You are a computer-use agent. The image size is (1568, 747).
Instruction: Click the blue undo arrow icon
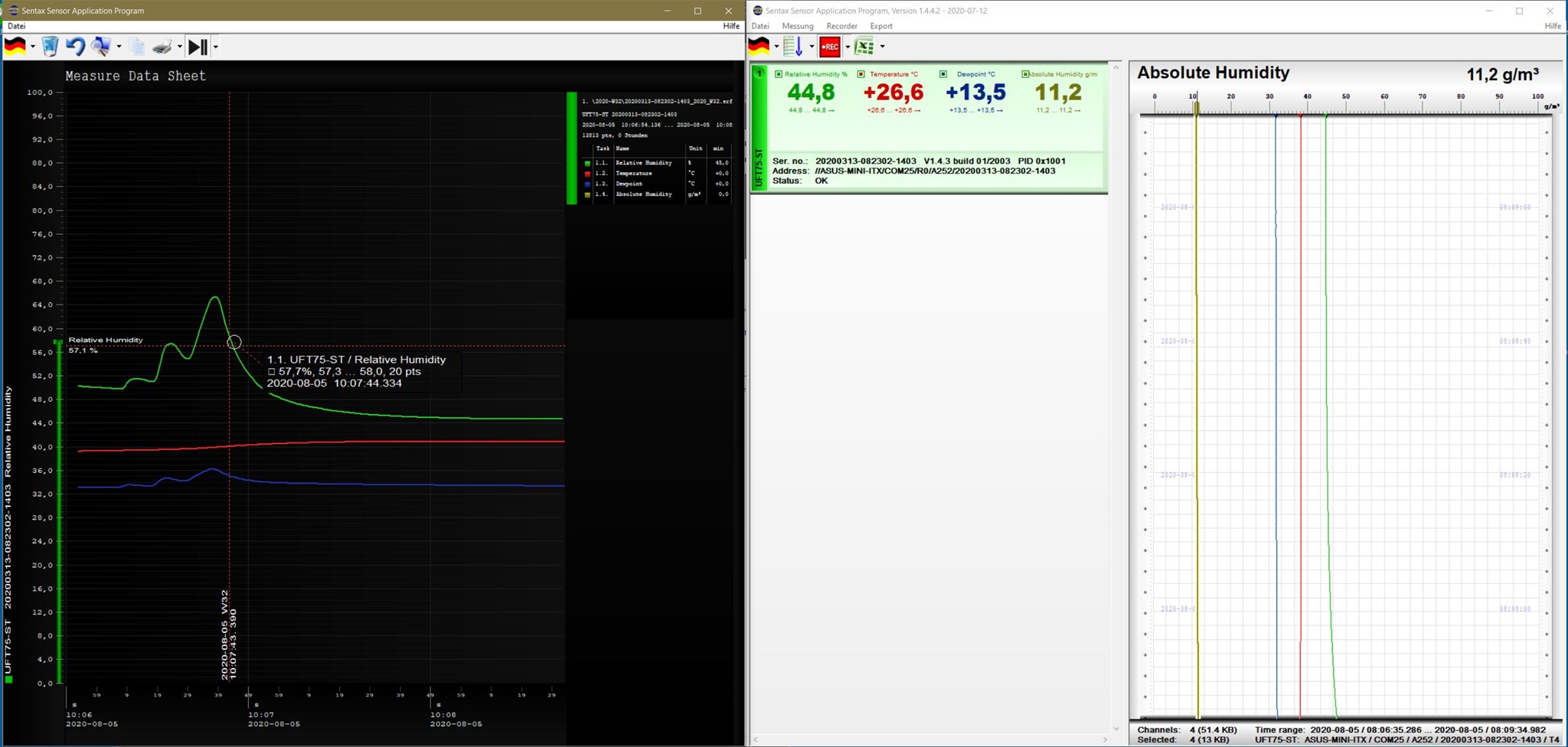pos(75,47)
